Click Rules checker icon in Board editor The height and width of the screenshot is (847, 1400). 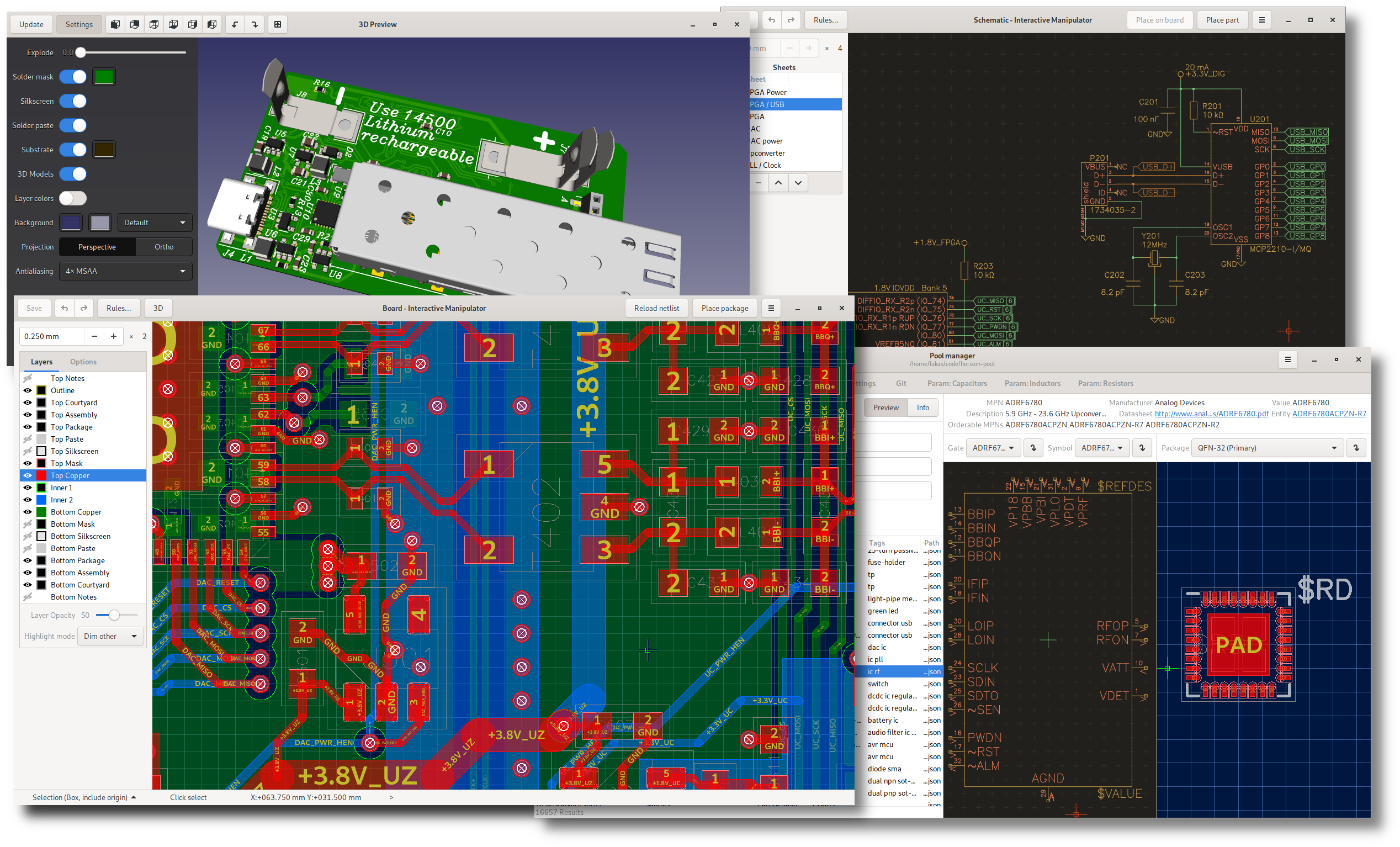click(119, 308)
